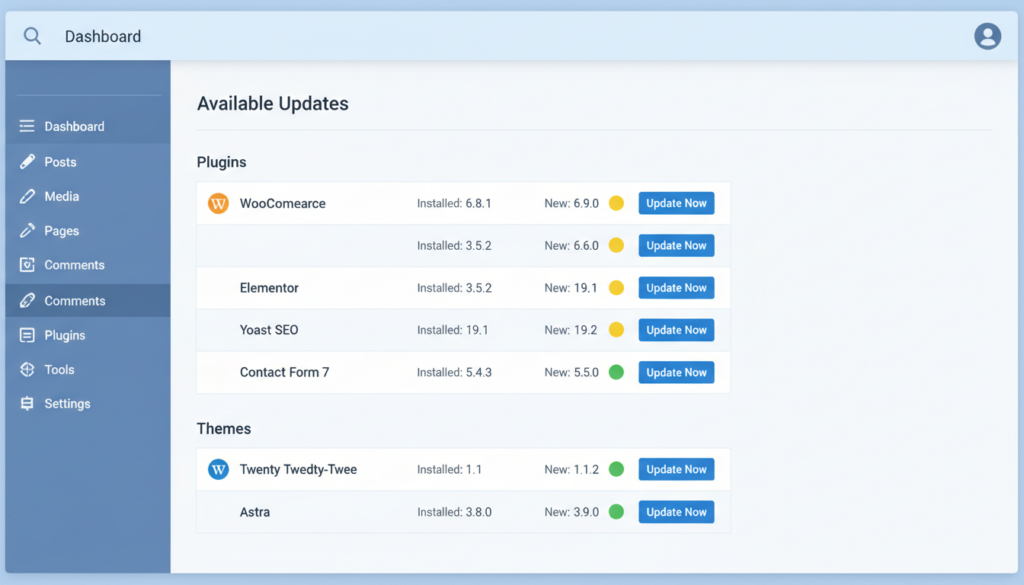Image resolution: width=1024 pixels, height=585 pixels.
Task: Click green status dot for Astra
Action: click(616, 512)
